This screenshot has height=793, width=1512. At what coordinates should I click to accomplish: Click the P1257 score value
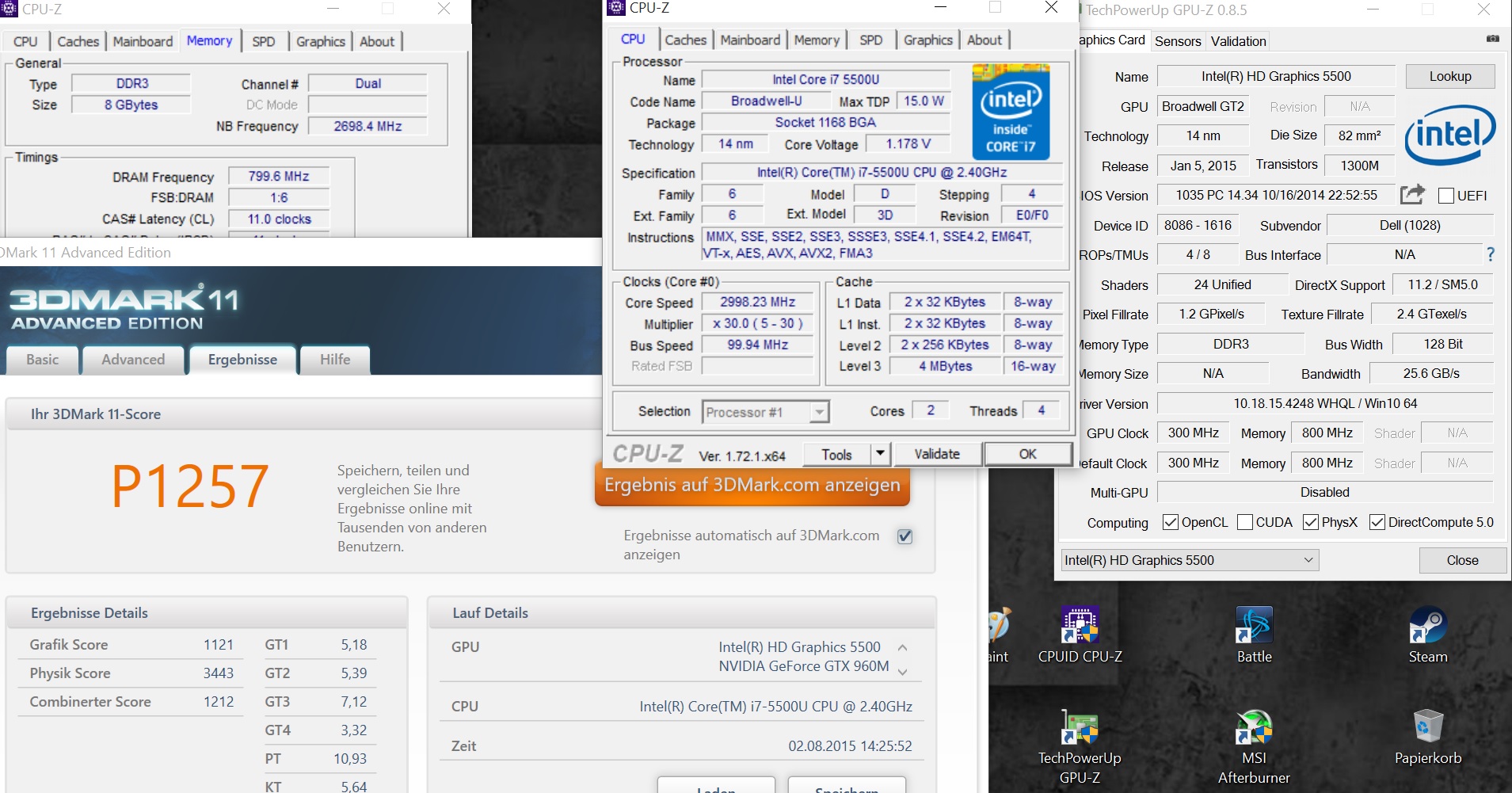click(190, 486)
